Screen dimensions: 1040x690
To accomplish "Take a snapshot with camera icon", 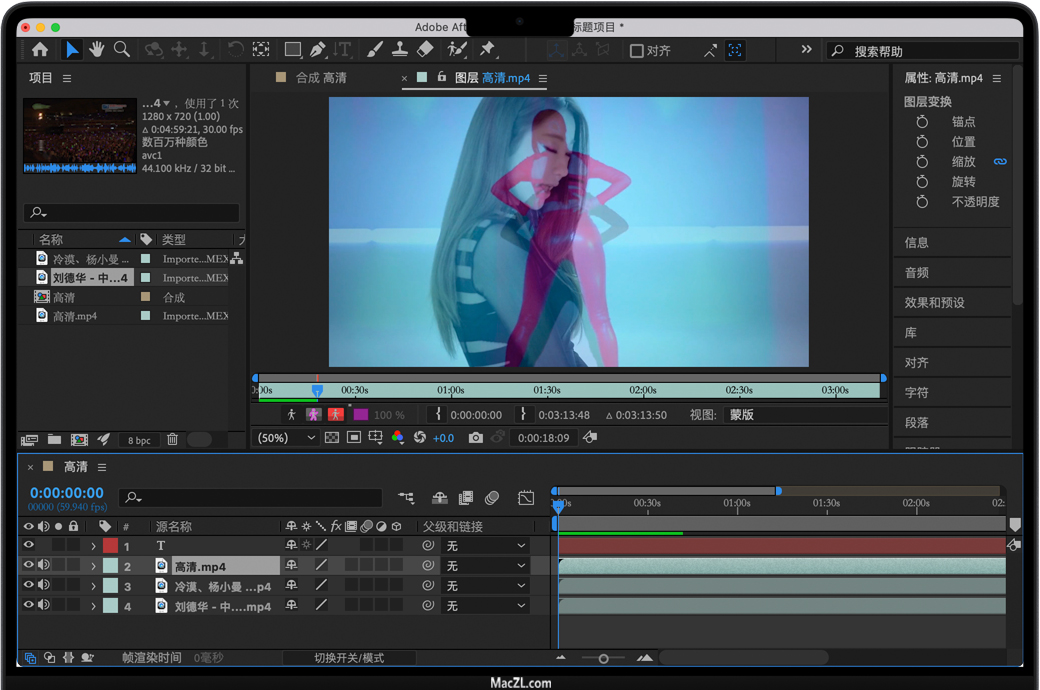I will pos(475,438).
